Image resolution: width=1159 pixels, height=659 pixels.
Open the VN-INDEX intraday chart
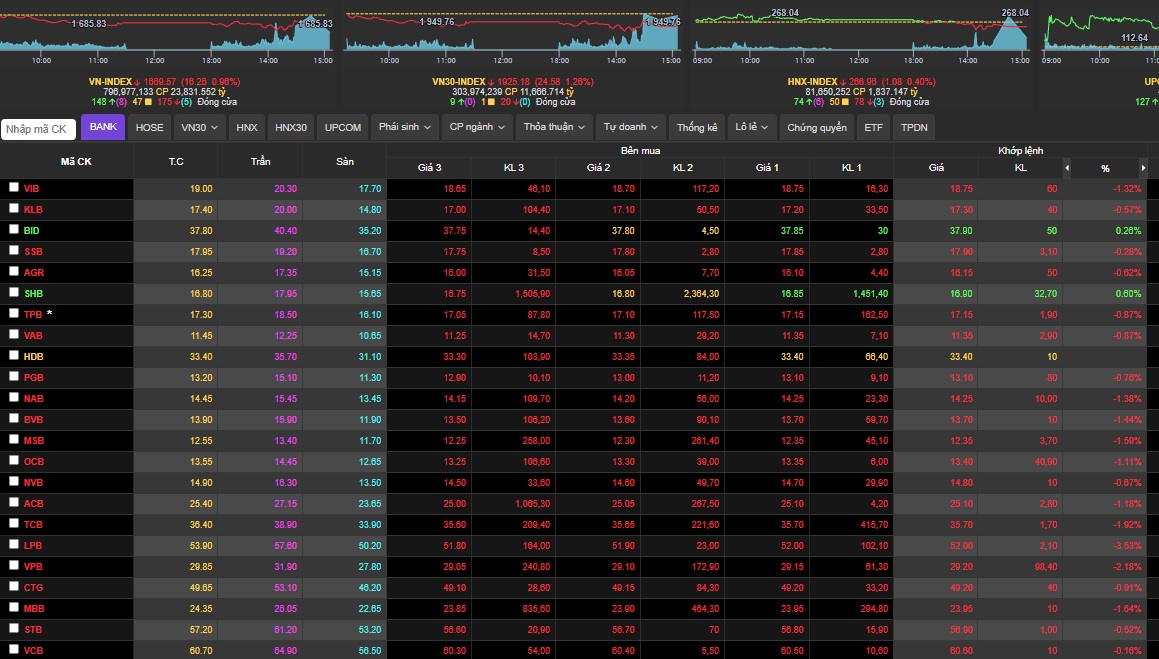pos(166,33)
